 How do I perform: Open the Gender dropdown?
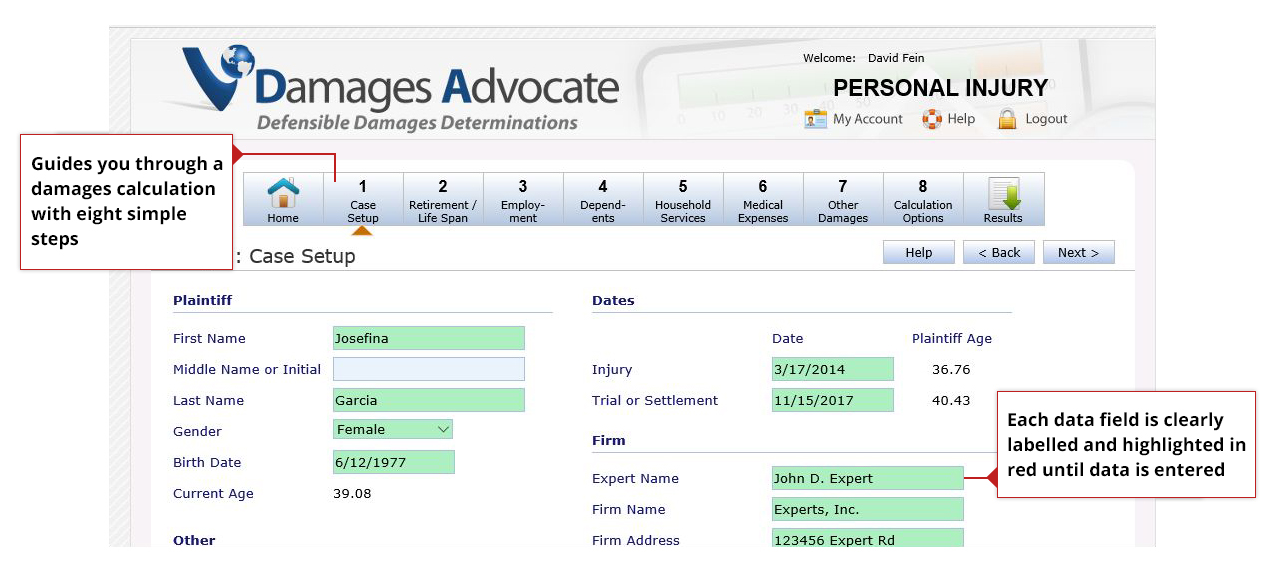[393, 429]
